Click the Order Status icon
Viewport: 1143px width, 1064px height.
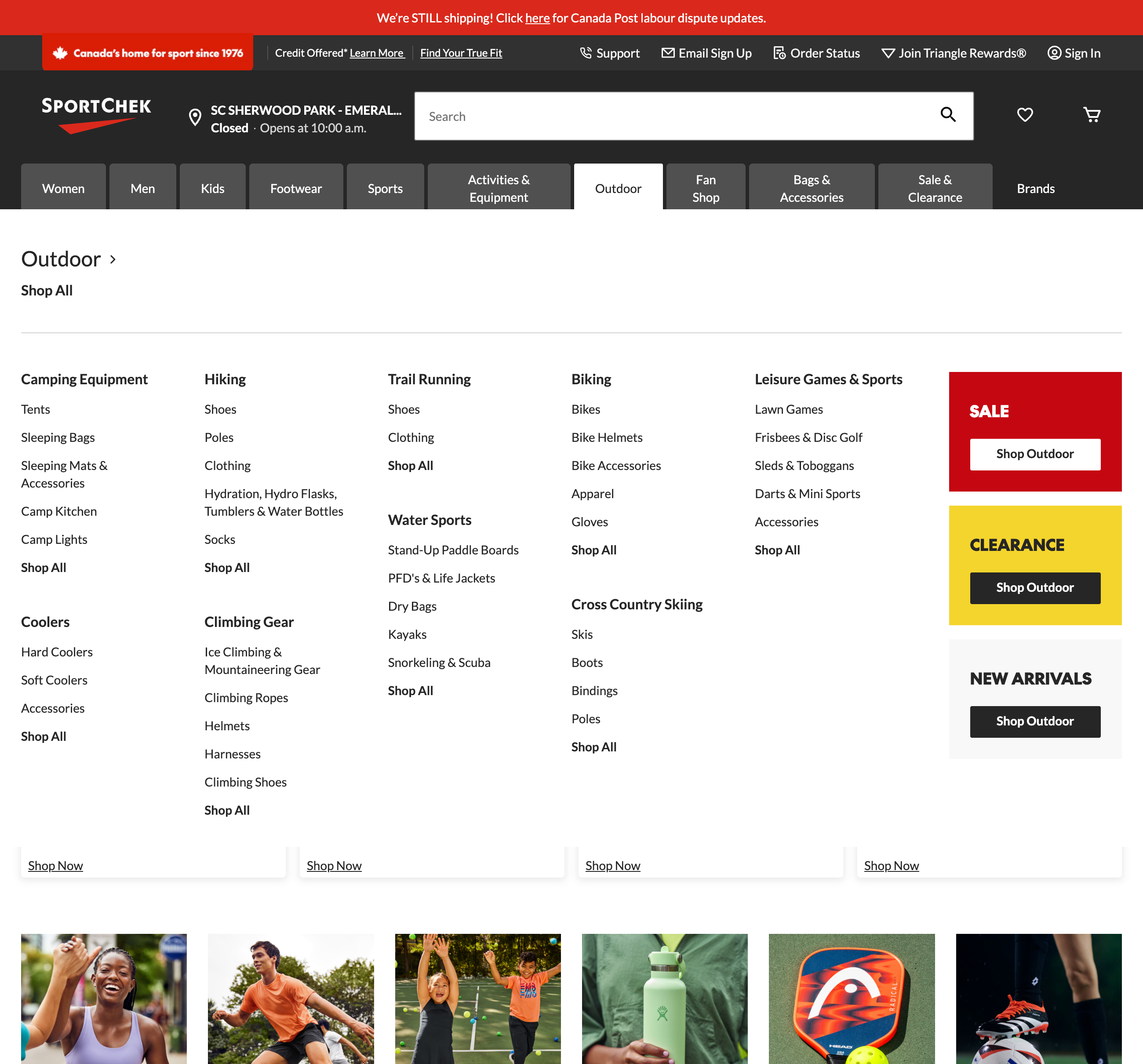pyautogui.click(x=779, y=52)
